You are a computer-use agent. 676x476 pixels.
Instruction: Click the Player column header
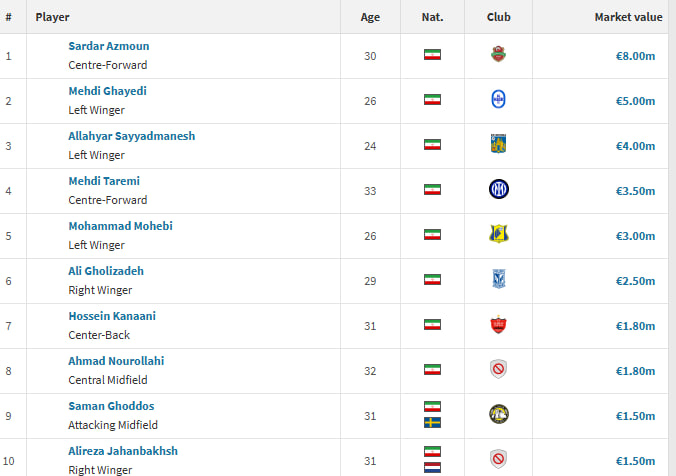click(x=52, y=17)
